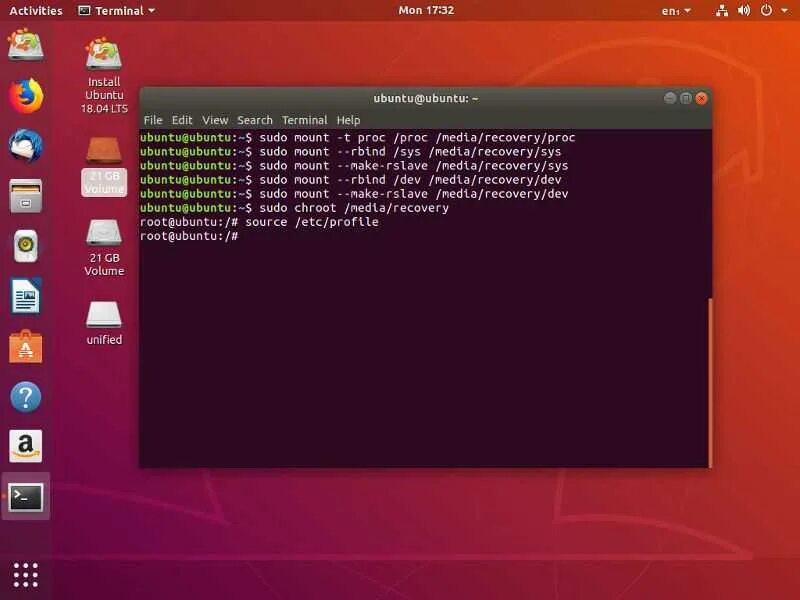Open the network status icon
This screenshot has height=600, width=800.
[722, 10]
